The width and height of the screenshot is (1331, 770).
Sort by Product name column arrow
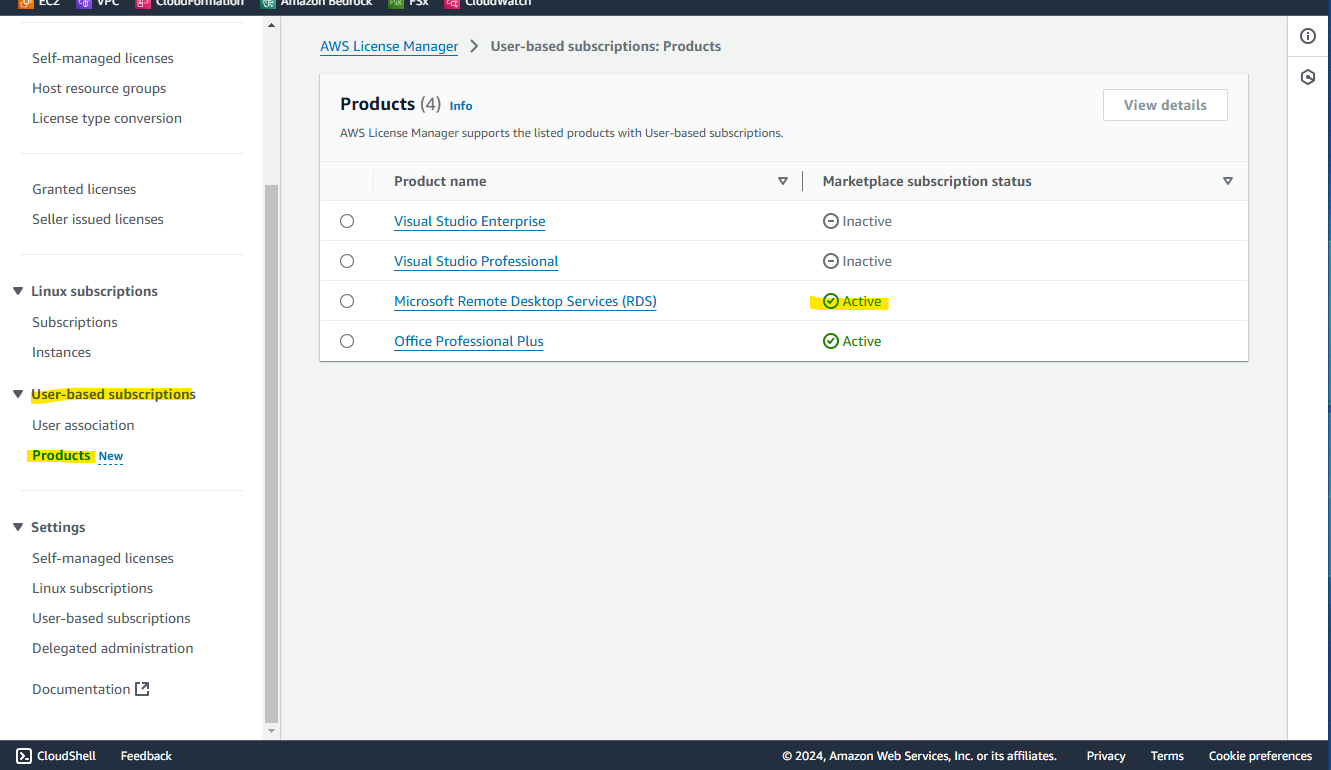point(783,181)
